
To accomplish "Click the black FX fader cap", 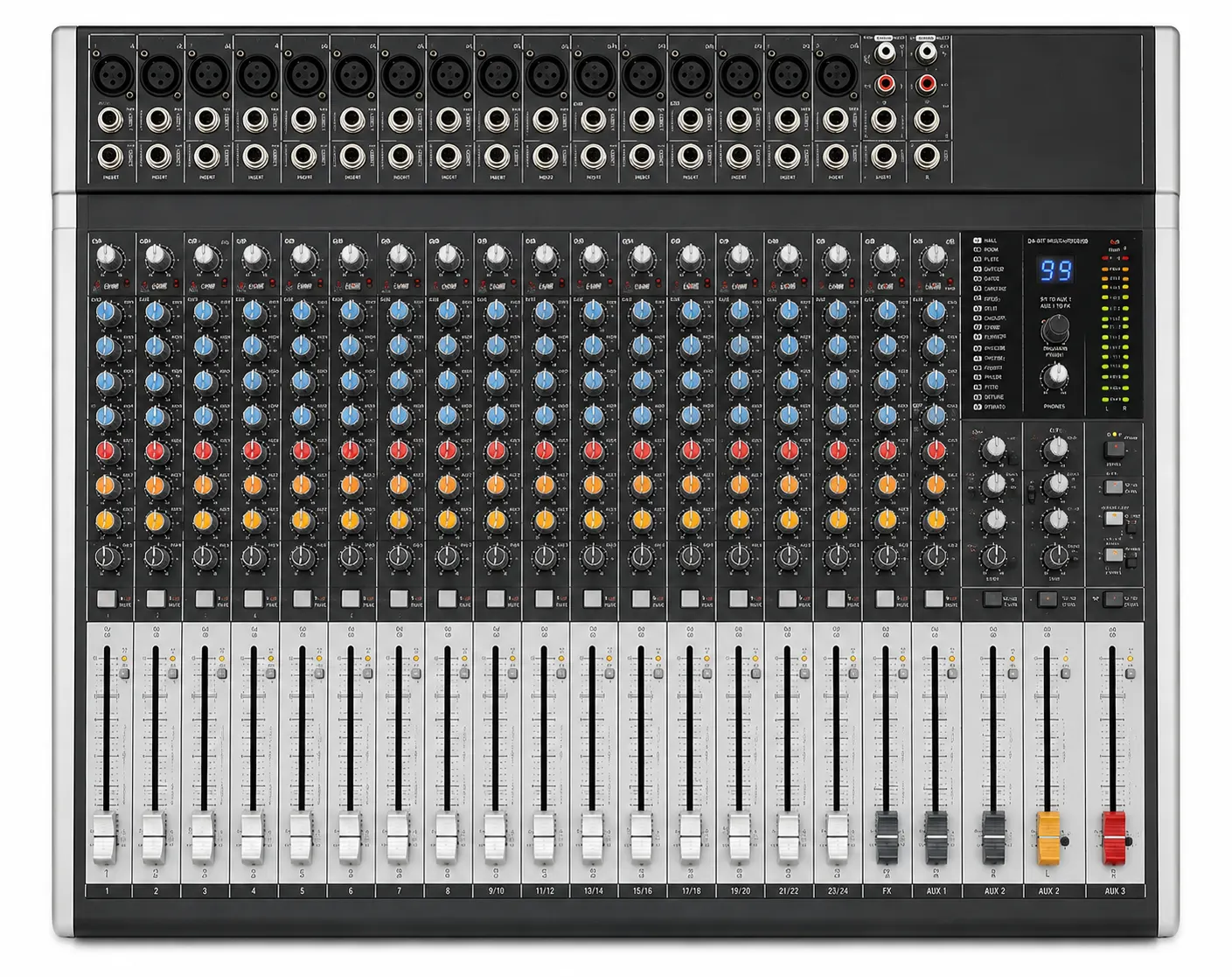I will coord(887,839).
